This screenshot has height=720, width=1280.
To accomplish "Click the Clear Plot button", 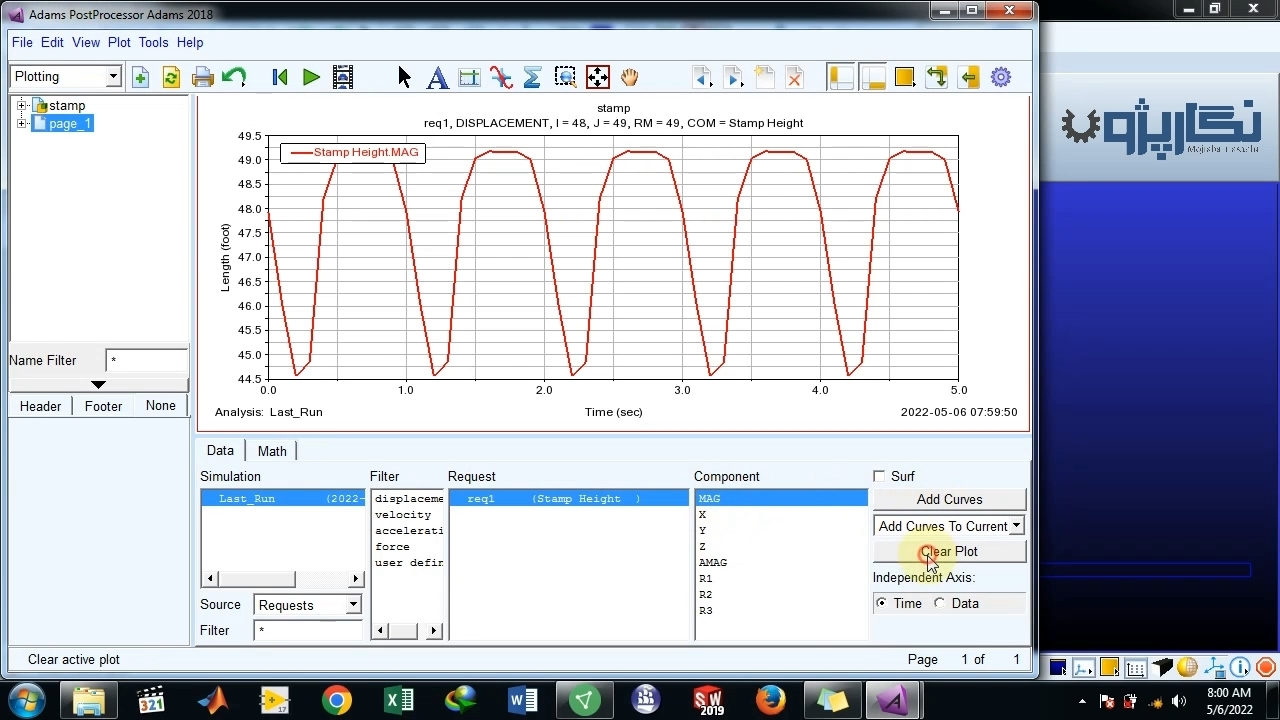I will (x=949, y=551).
